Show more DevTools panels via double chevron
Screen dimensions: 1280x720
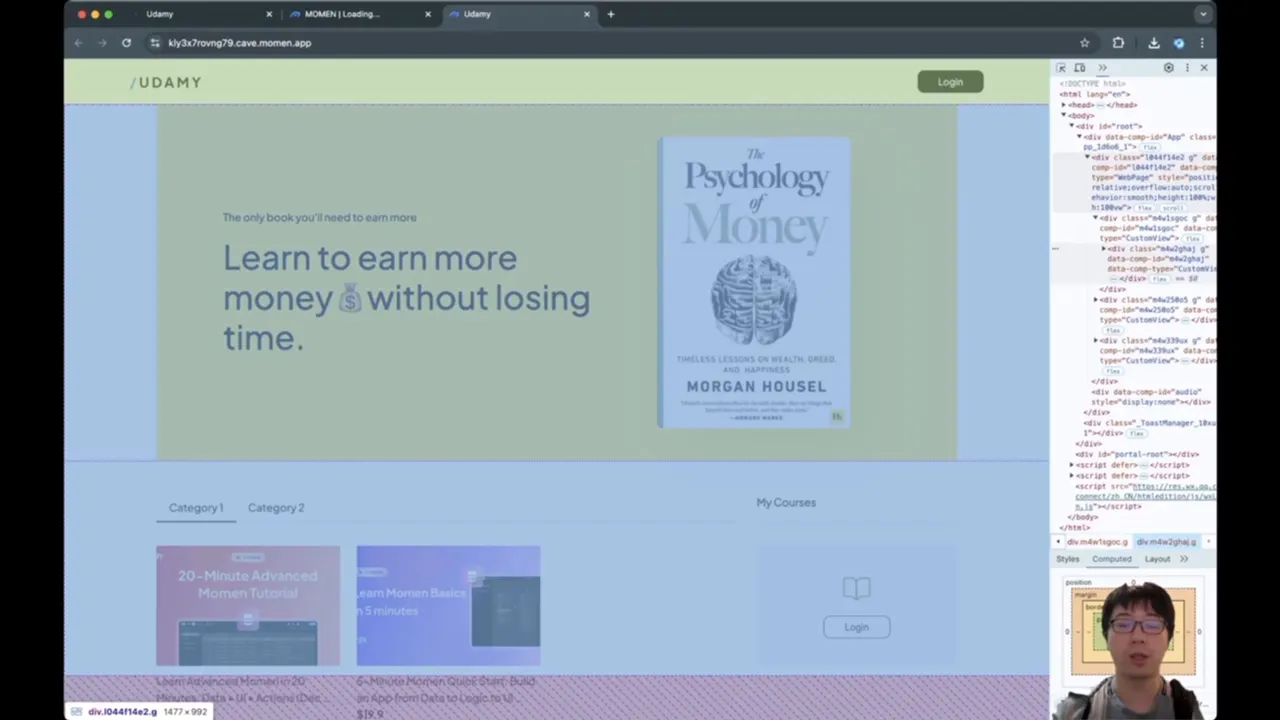1102,68
